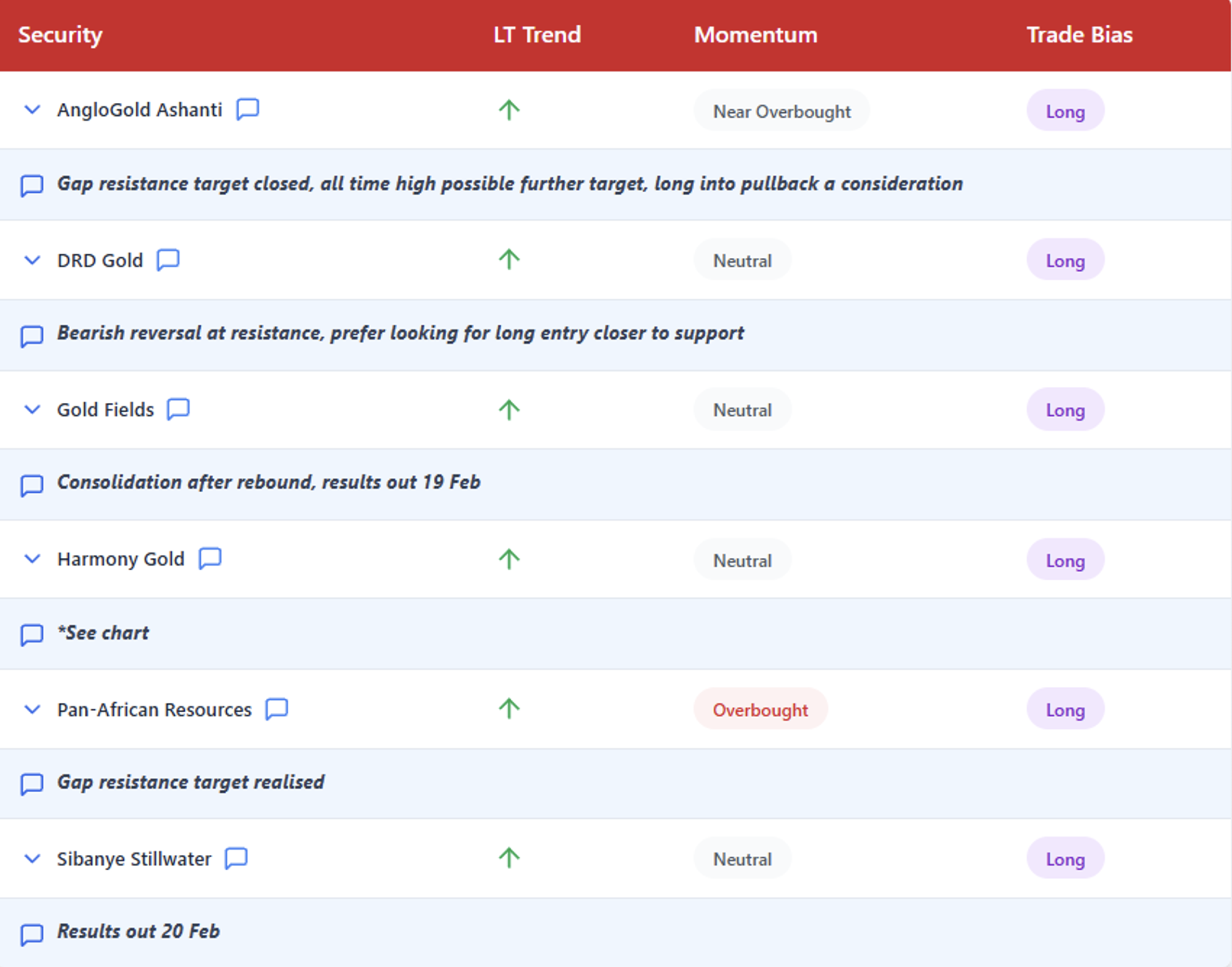1232x967 pixels.
Task: Click comment icon beside DRD Gold
Action: [x=168, y=260]
